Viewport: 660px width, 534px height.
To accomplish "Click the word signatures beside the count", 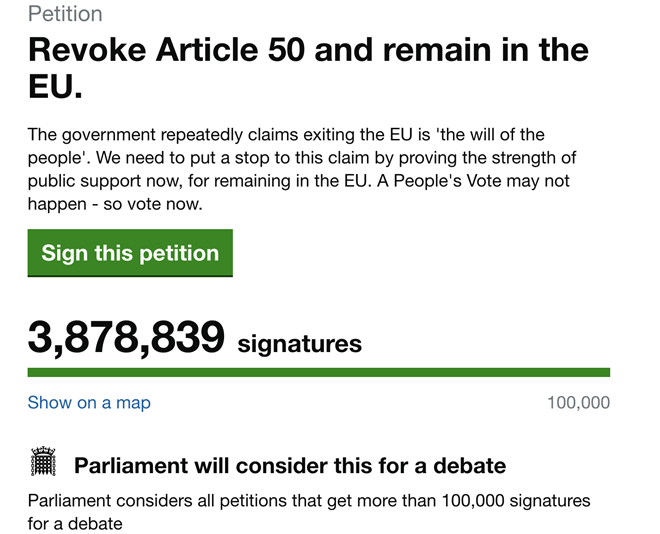I will [300, 344].
